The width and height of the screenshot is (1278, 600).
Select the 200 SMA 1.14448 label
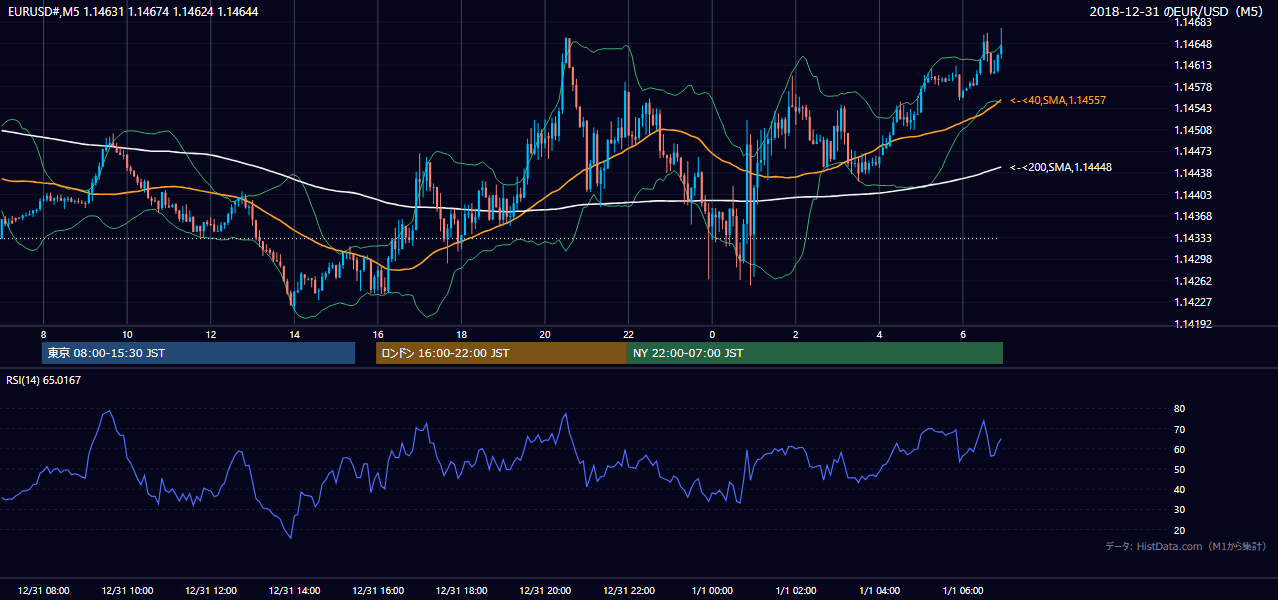click(x=1061, y=167)
